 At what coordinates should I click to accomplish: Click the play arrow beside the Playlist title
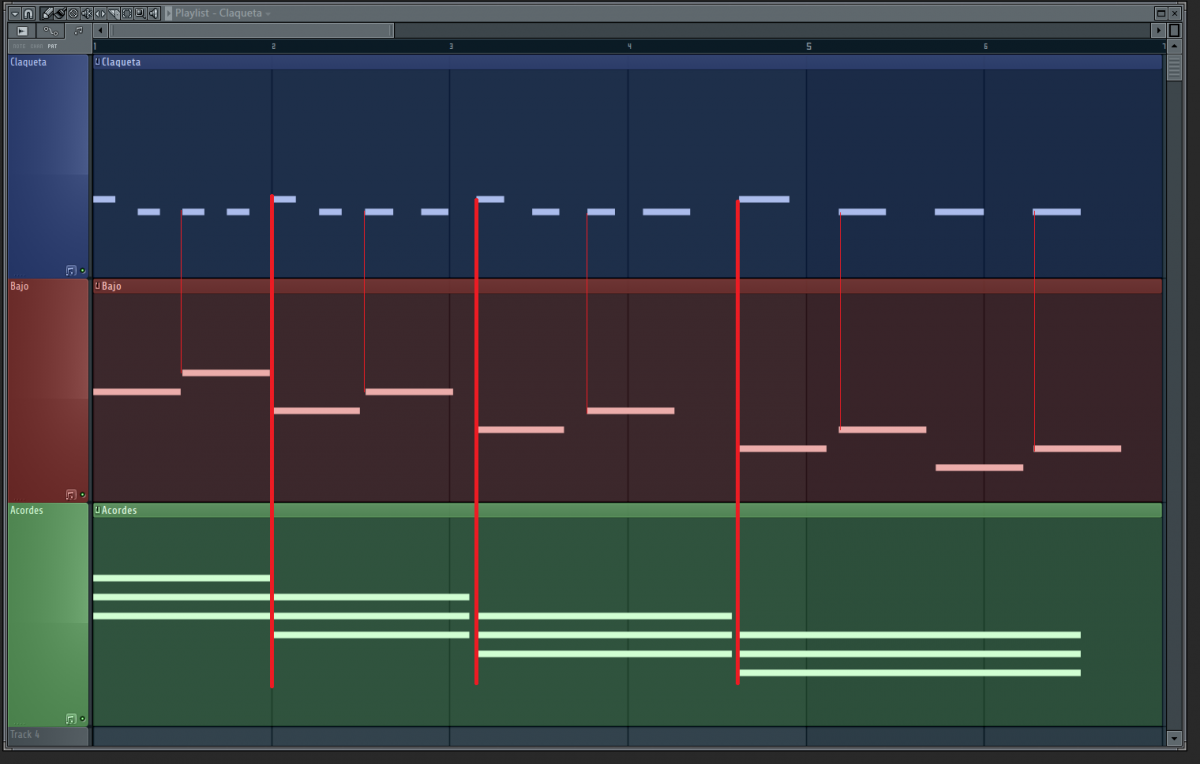(x=168, y=13)
